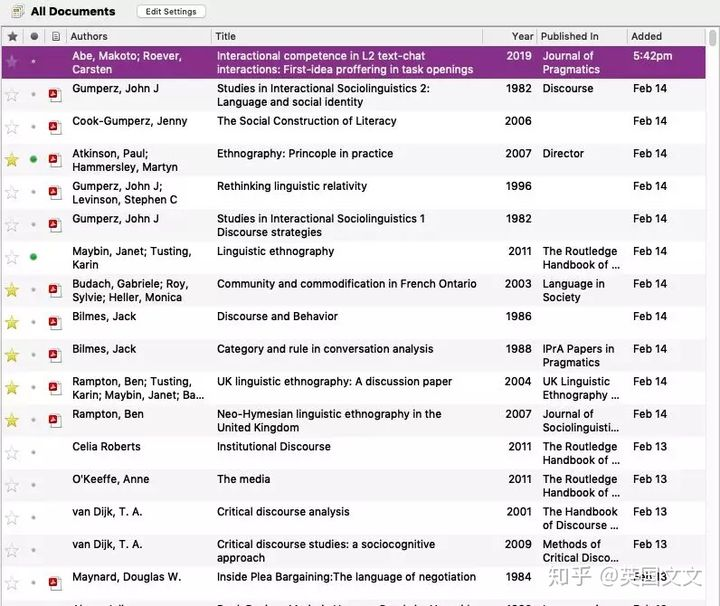Select title 'Linguistic ethnography'
The image size is (720, 606).
(276, 251)
